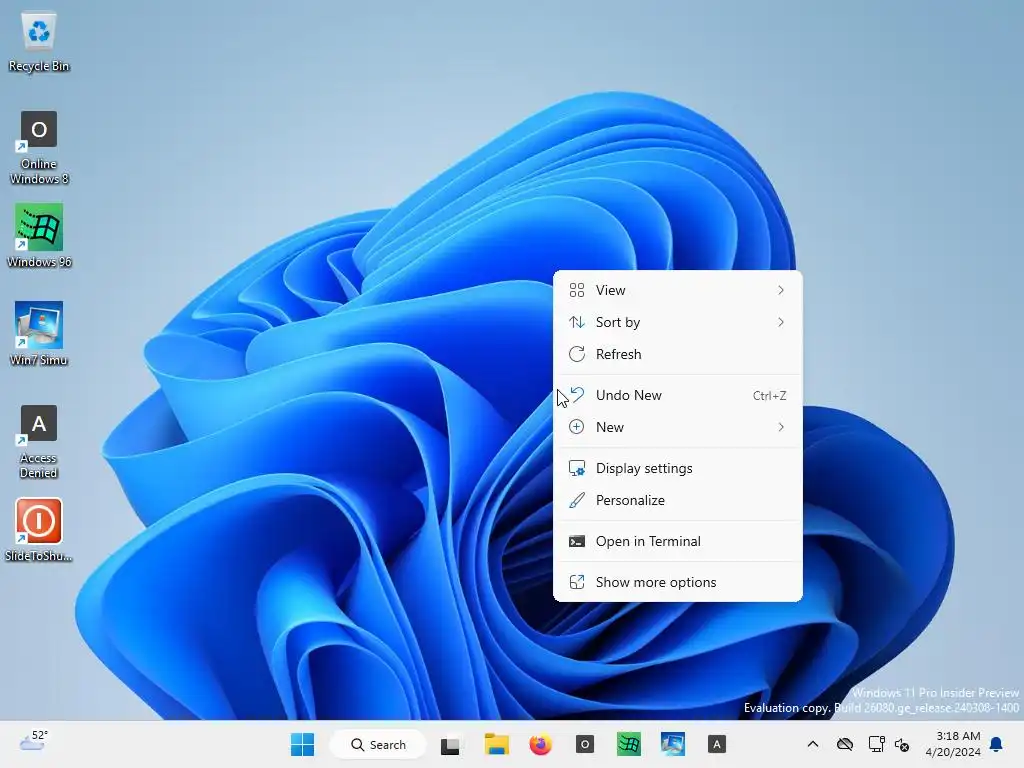Screen dimensions: 1024x768
Task: Click the OneDrive cloud tray icon
Action: pyautogui.click(x=845, y=744)
